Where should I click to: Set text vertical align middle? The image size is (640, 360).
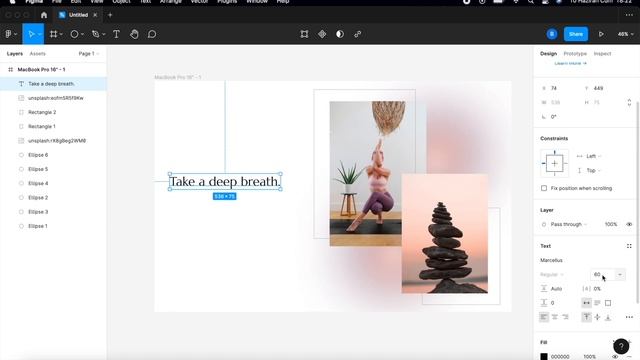[x=597, y=317]
